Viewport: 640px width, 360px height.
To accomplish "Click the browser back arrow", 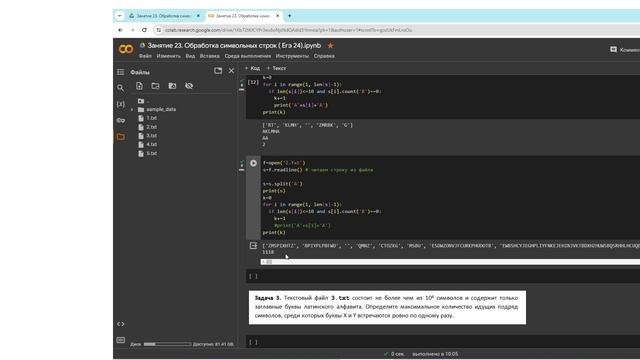I will [120, 30].
